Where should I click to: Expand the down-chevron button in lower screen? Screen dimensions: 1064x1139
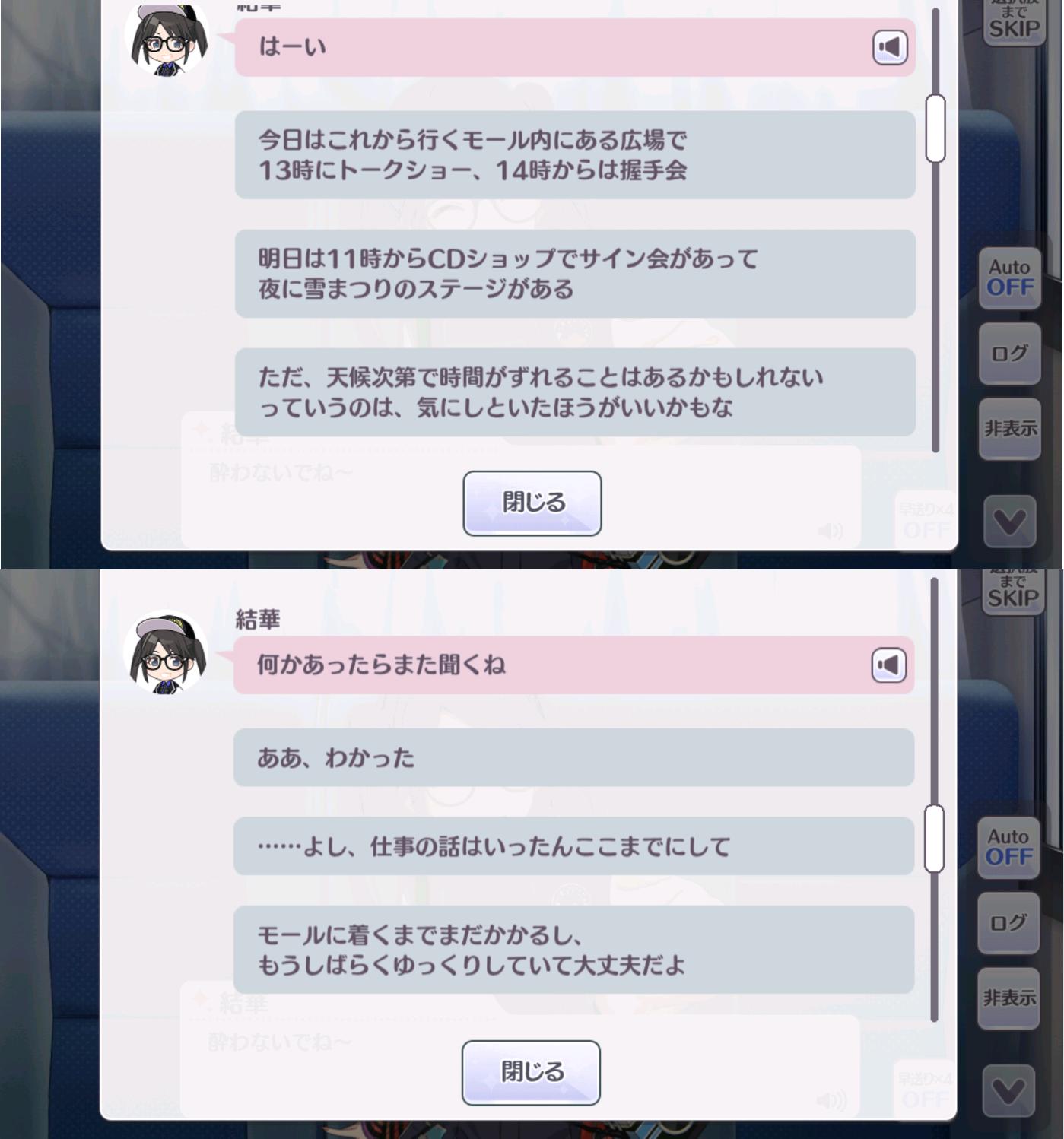pos(1008,1091)
